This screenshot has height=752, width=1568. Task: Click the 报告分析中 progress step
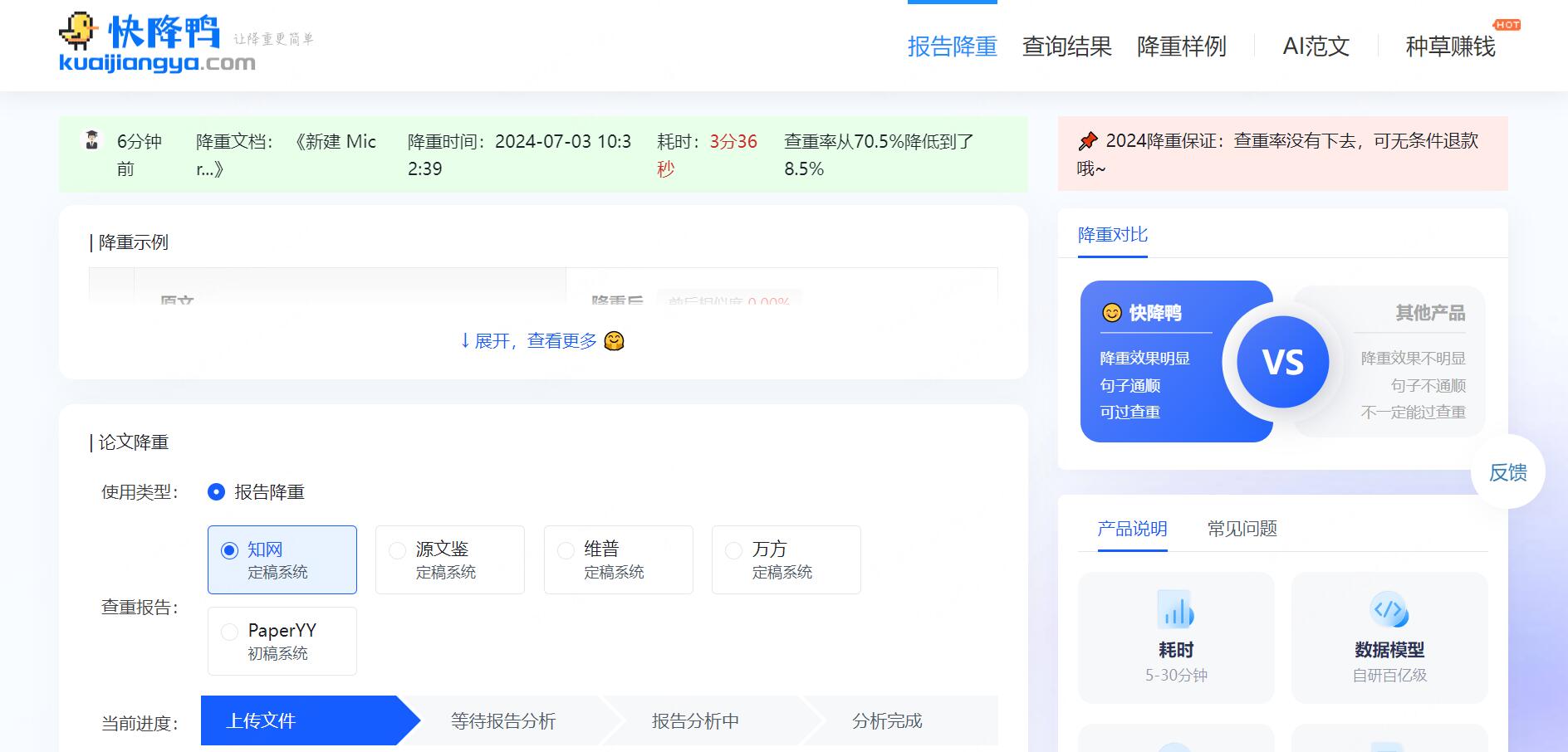[696, 720]
